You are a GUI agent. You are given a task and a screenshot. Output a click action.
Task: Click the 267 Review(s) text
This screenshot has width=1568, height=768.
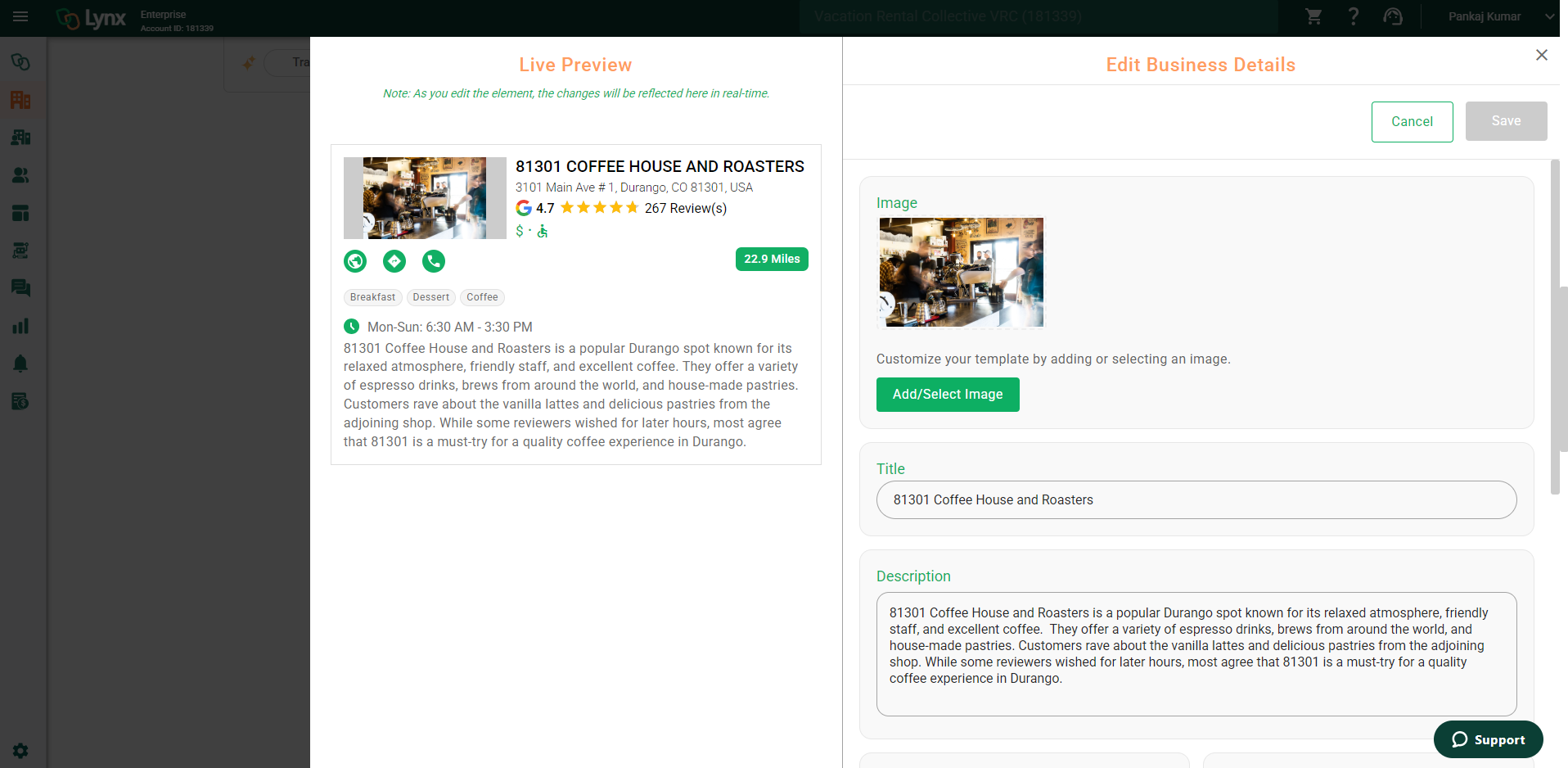686,208
